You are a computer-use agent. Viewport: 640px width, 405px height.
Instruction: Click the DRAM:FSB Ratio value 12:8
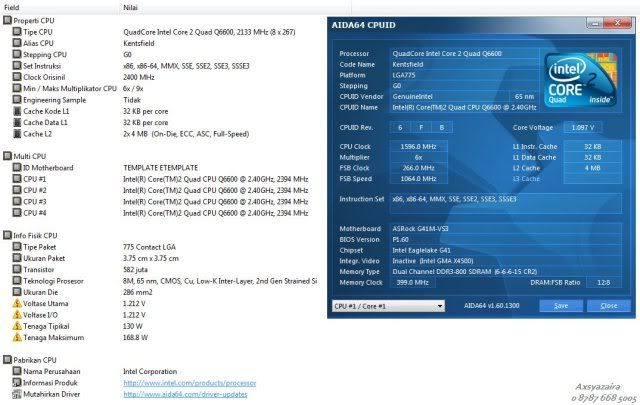pyautogui.click(x=604, y=282)
